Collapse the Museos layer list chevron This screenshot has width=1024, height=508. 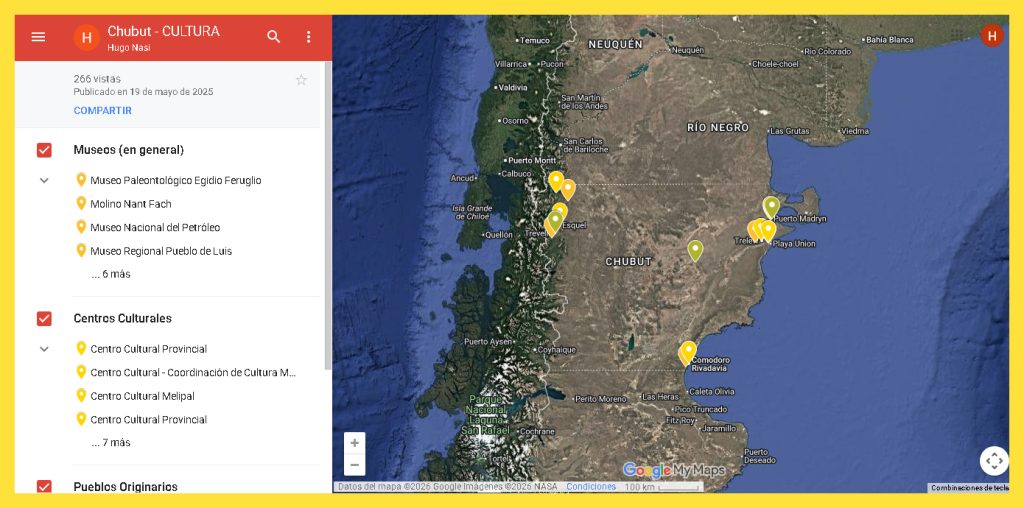point(44,181)
